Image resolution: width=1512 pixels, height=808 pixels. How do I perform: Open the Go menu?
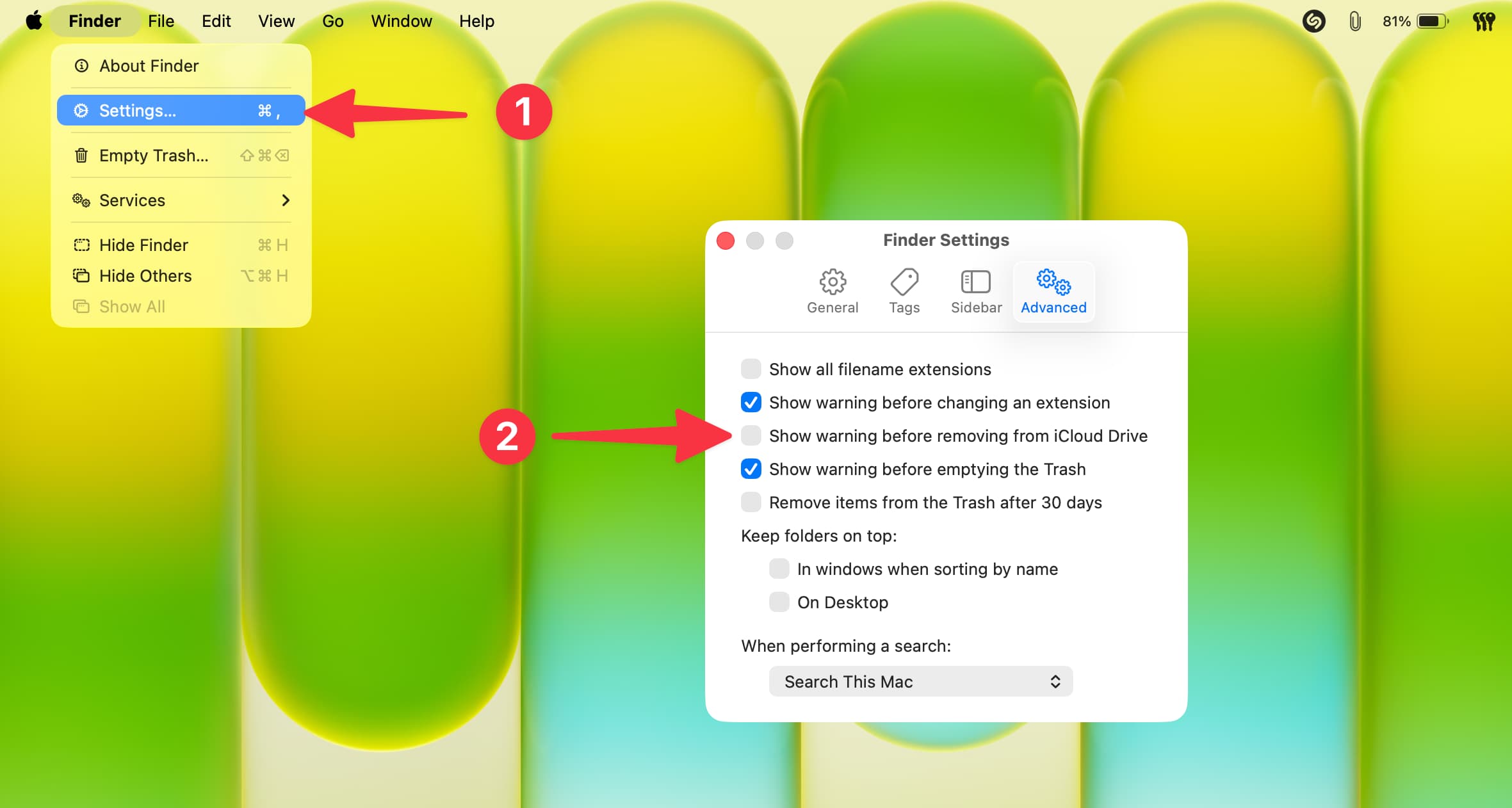pos(332,21)
